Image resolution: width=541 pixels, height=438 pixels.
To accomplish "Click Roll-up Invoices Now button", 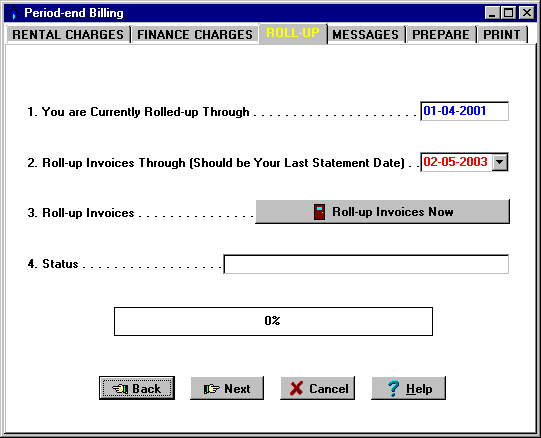I will [x=382, y=212].
